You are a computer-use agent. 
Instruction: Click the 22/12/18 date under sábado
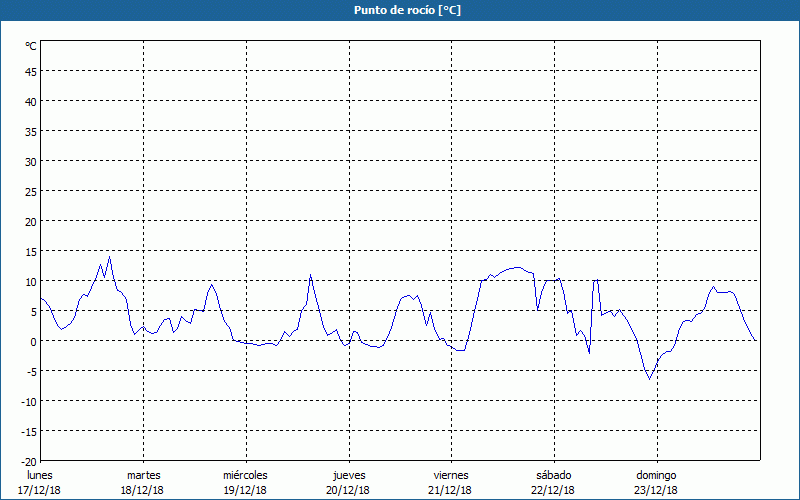(x=553, y=490)
